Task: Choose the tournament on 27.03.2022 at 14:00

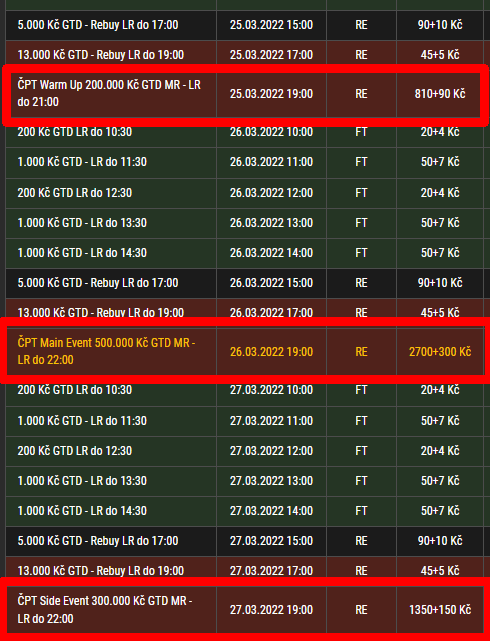Action: tap(244, 511)
